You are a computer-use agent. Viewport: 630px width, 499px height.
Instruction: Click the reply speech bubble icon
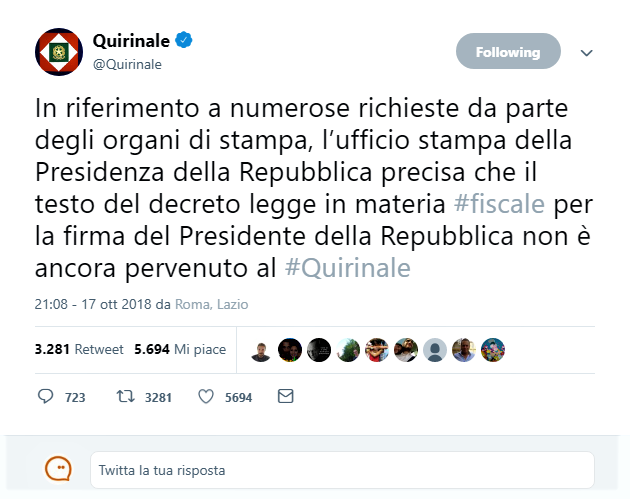45,397
